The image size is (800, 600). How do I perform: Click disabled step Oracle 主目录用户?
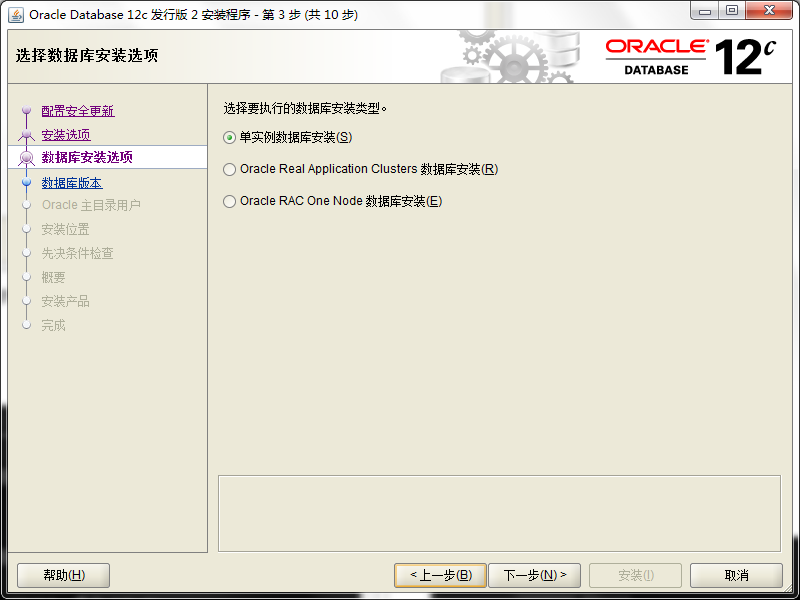(x=91, y=205)
